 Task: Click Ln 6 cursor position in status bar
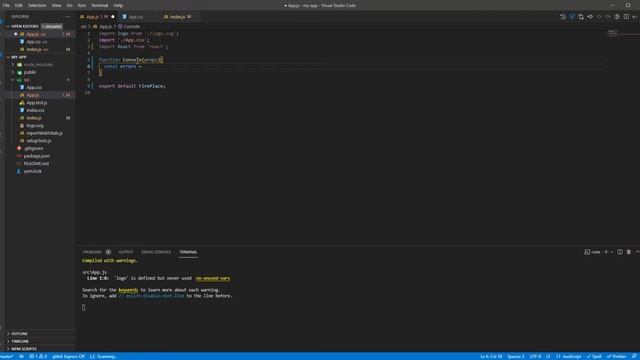pyautogui.click(x=491, y=356)
